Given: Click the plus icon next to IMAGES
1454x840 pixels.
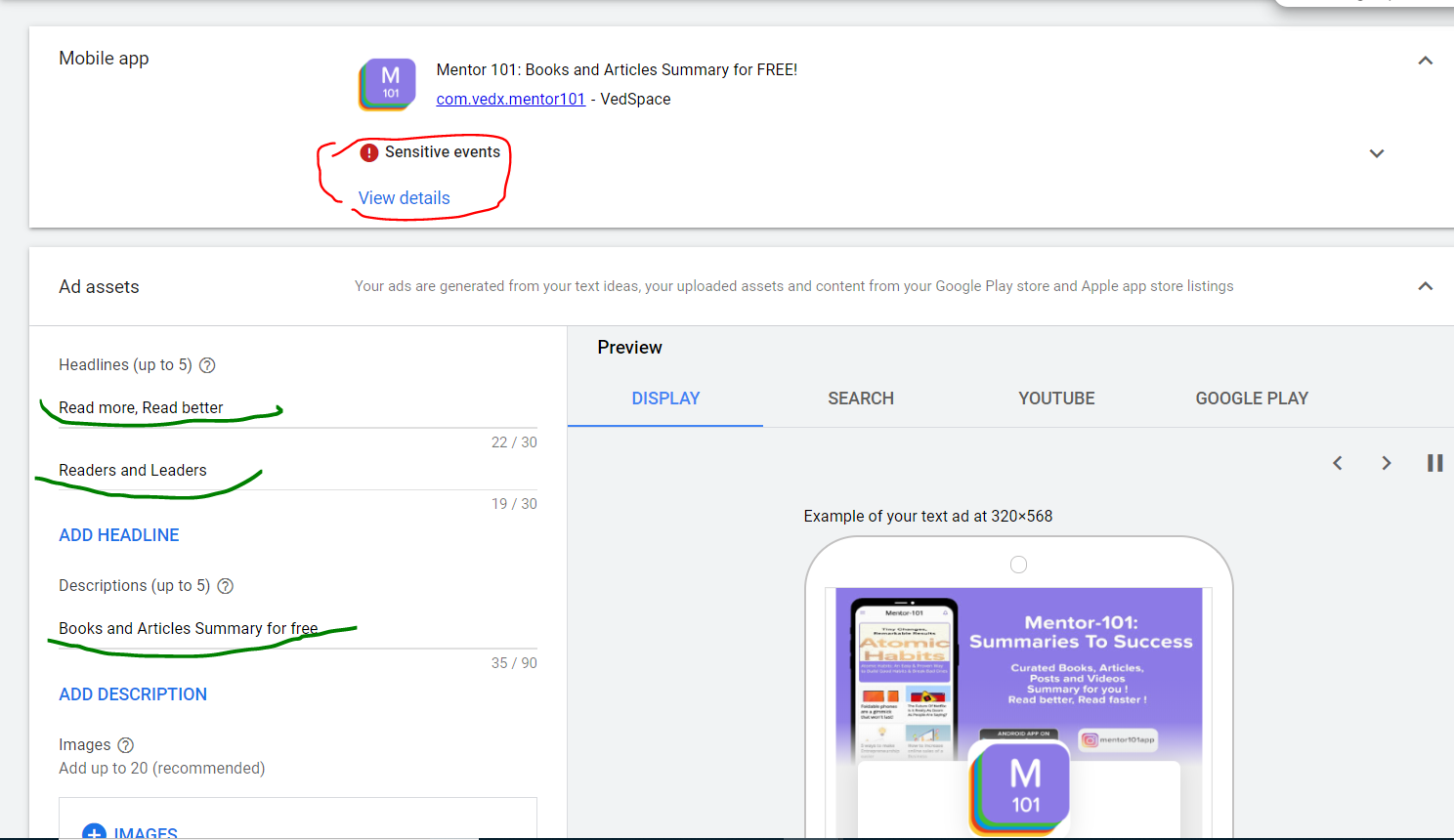Looking at the screenshot, I should pos(94,831).
